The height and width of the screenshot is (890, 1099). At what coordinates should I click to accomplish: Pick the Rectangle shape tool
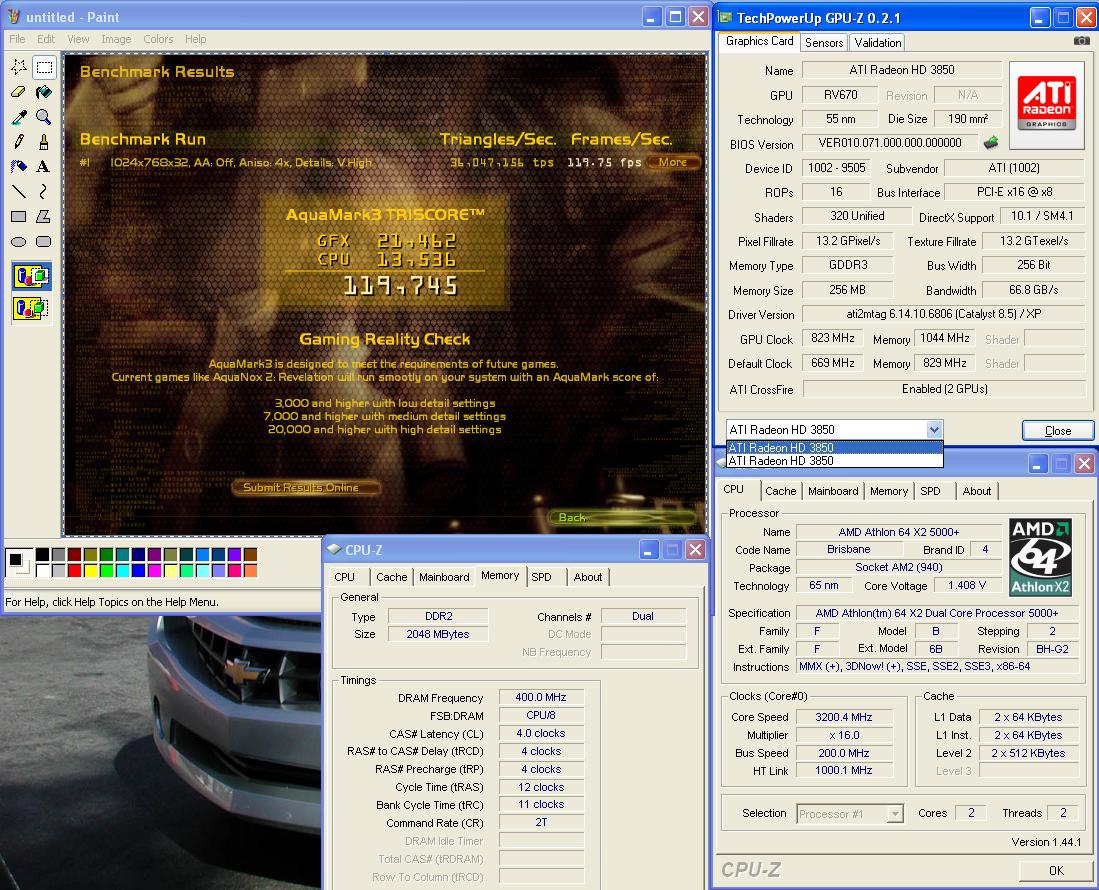(x=19, y=217)
